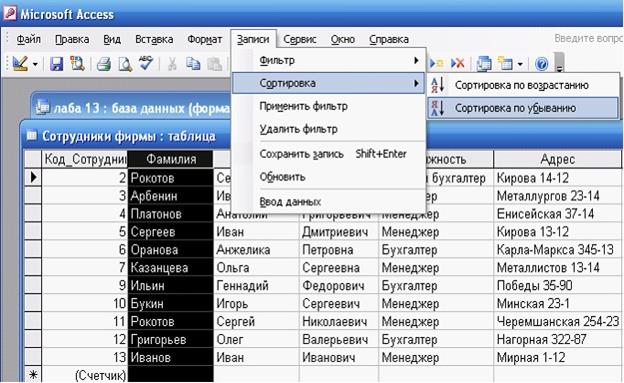Click the New record icon
624x383 pixels.
tap(437, 63)
